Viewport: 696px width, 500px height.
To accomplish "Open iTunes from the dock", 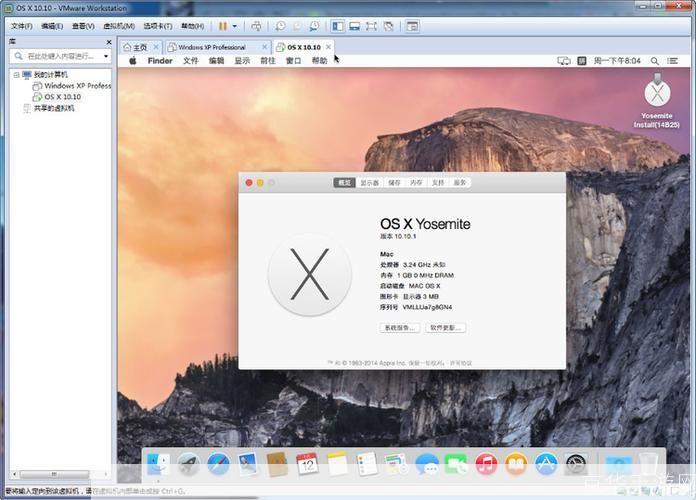I will click(486, 464).
